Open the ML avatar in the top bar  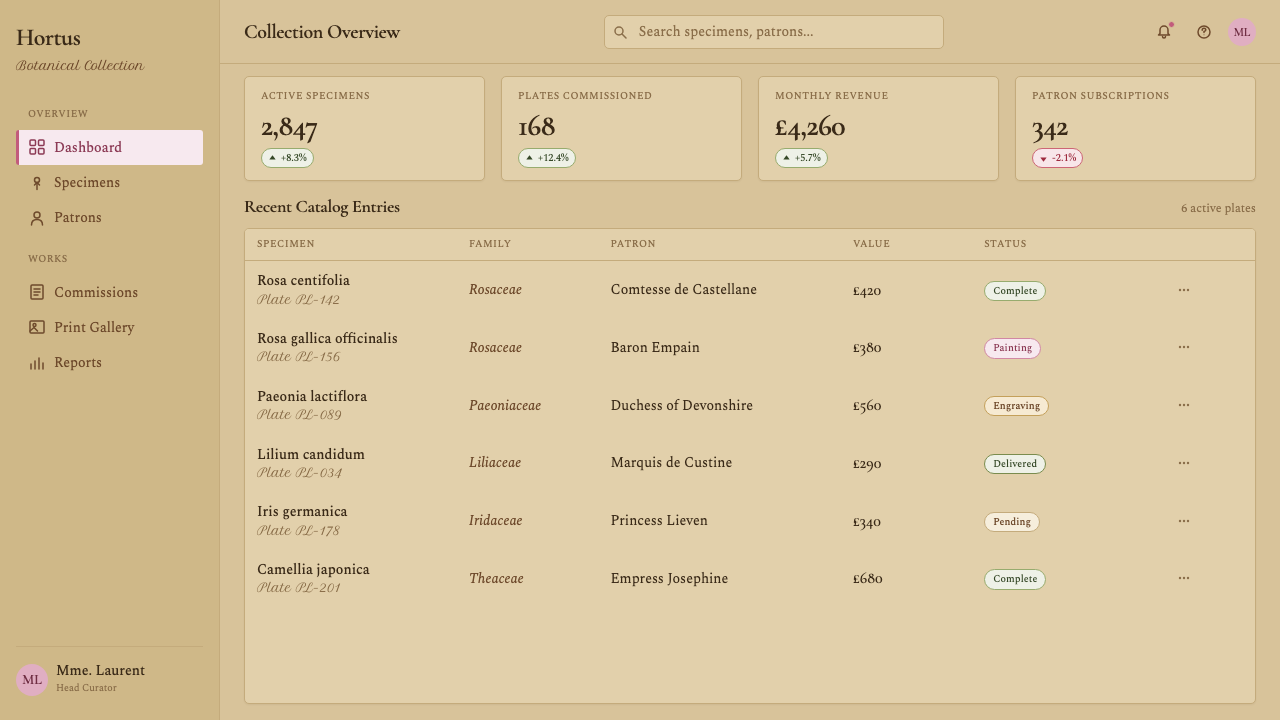pyautogui.click(x=1242, y=32)
